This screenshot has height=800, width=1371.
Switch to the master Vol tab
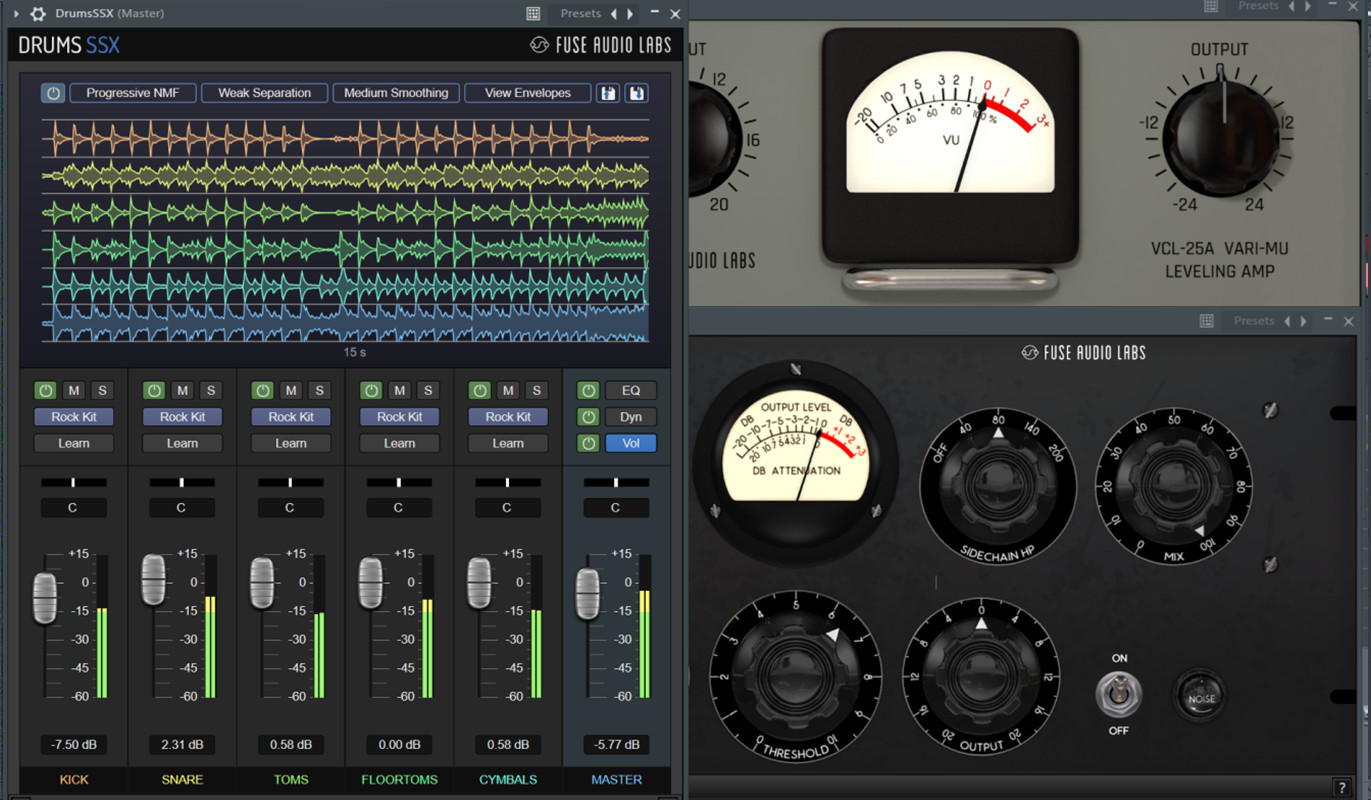tap(631, 443)
